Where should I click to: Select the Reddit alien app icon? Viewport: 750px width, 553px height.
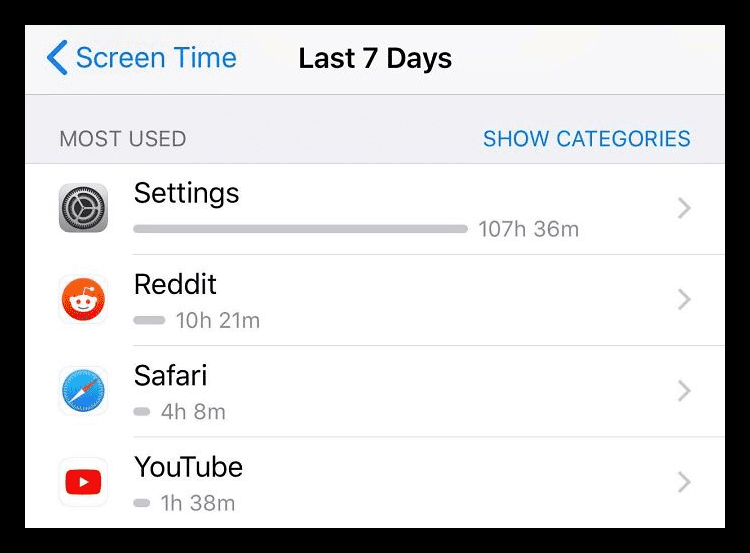83,299
